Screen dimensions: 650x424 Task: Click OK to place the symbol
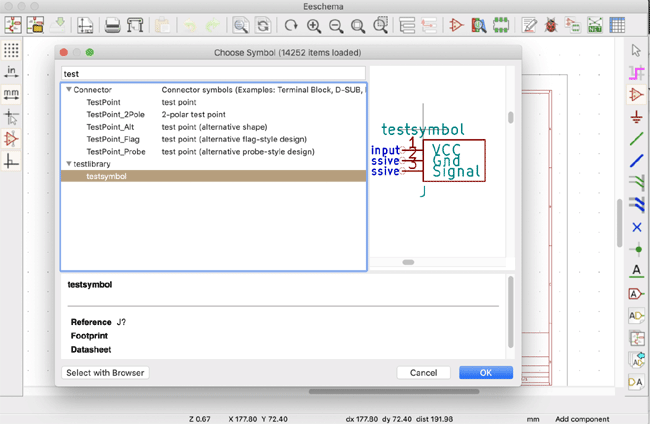(x=486, y=373)
